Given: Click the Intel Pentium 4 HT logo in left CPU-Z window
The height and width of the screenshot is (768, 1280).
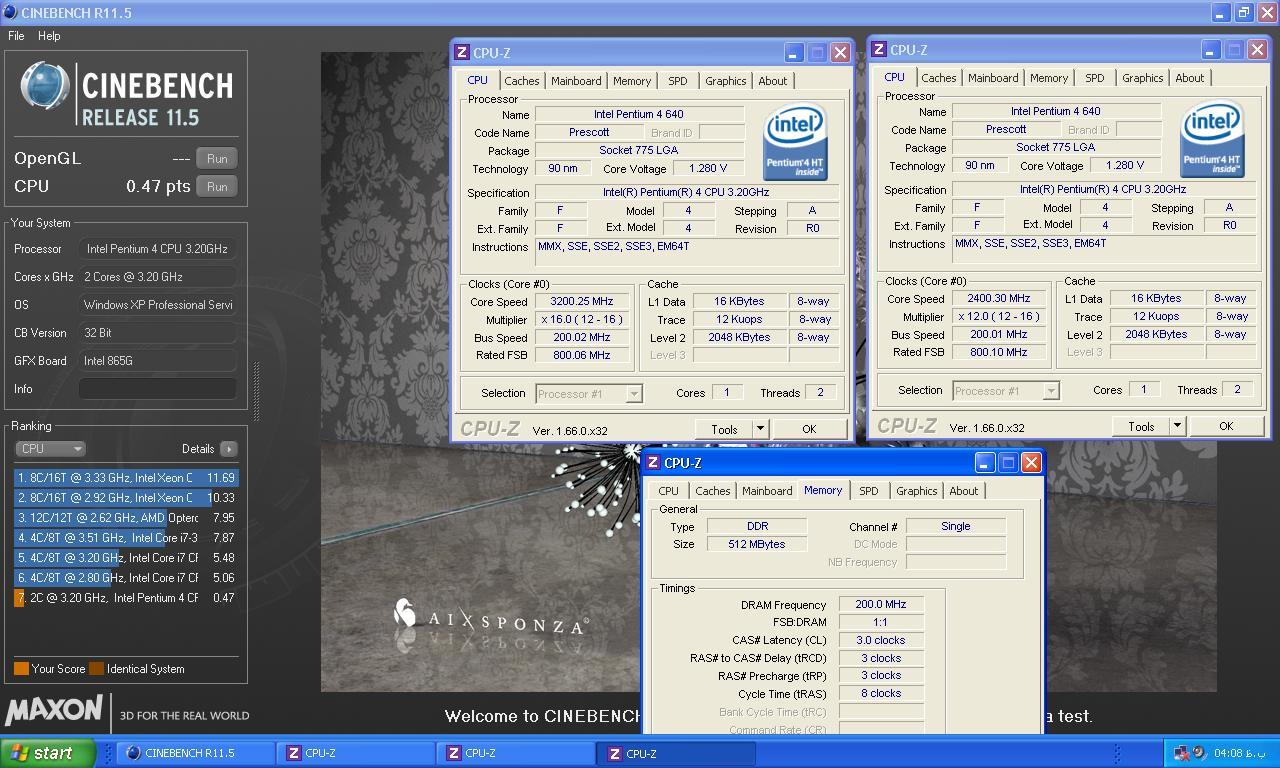Looking at the screenshot, I should pyautogui.click(x=796, y=143).
